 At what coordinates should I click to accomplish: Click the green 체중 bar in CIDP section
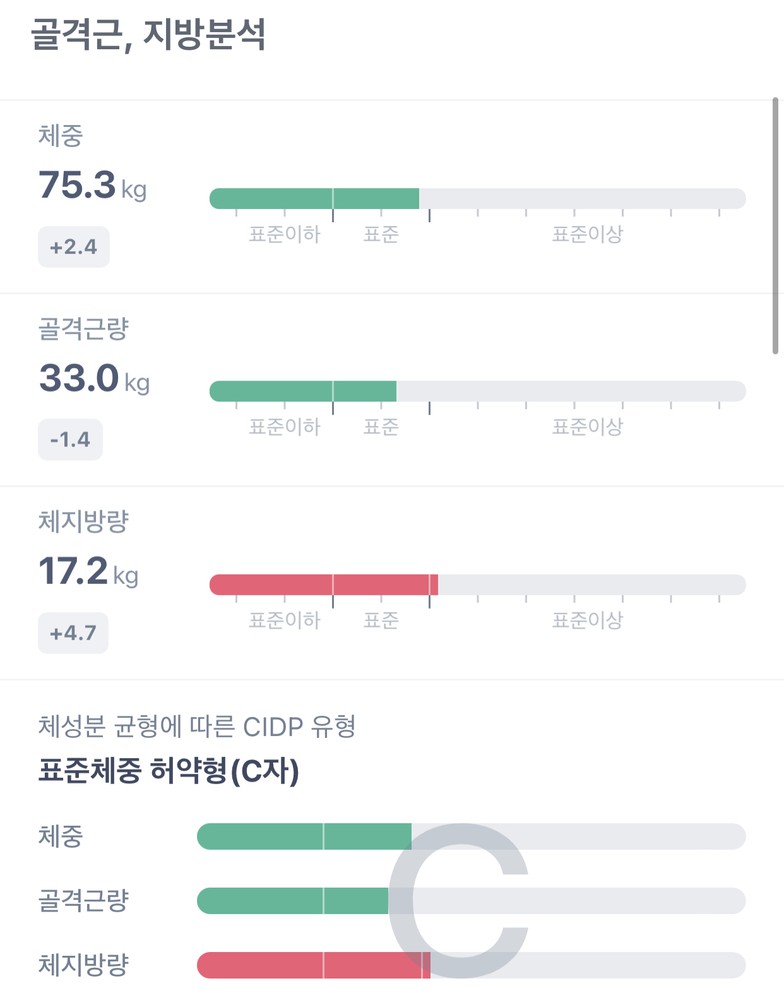pyautogui.click(x=303, y=836)
